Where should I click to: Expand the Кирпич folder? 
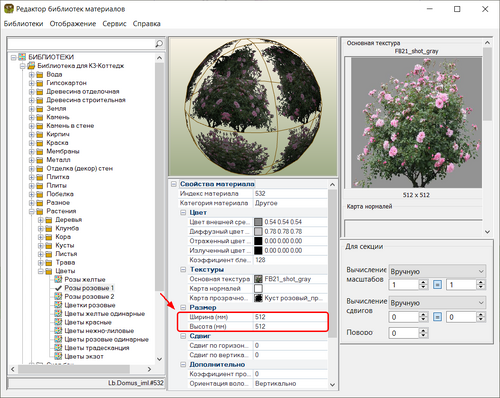(31, 134)
